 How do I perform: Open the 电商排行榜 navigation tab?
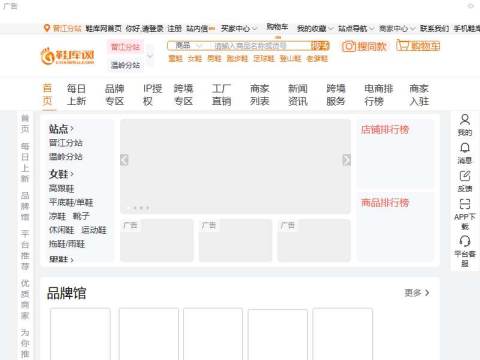tap(379, 95)
